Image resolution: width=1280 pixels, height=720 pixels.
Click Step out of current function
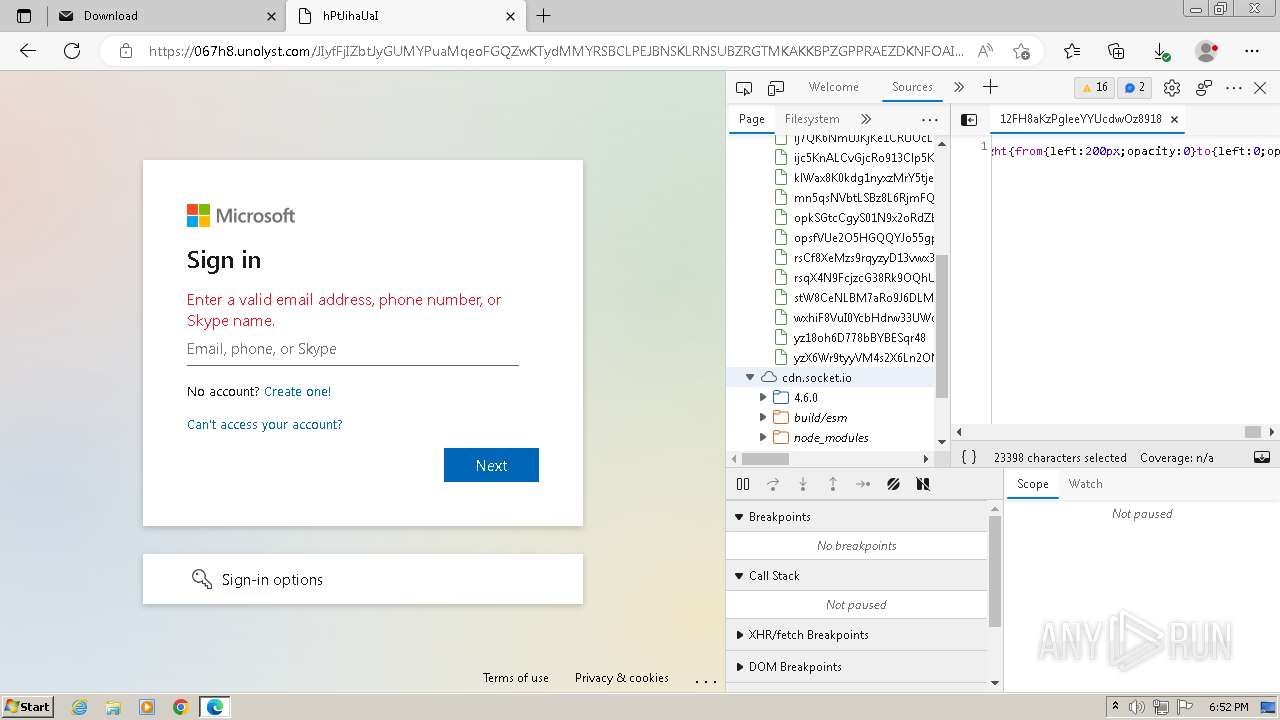833,484
